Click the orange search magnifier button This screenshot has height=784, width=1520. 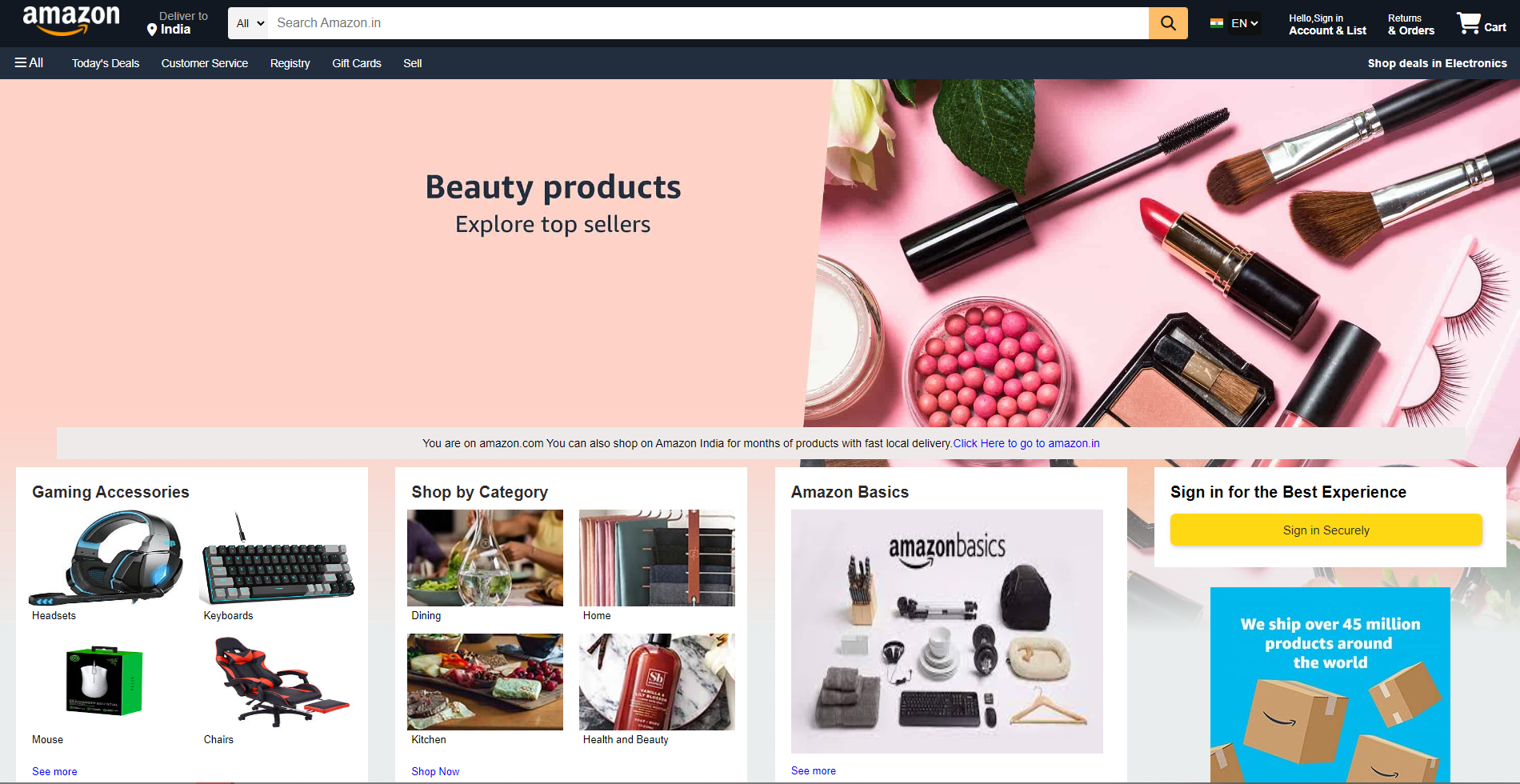(x=1168, y=23)
